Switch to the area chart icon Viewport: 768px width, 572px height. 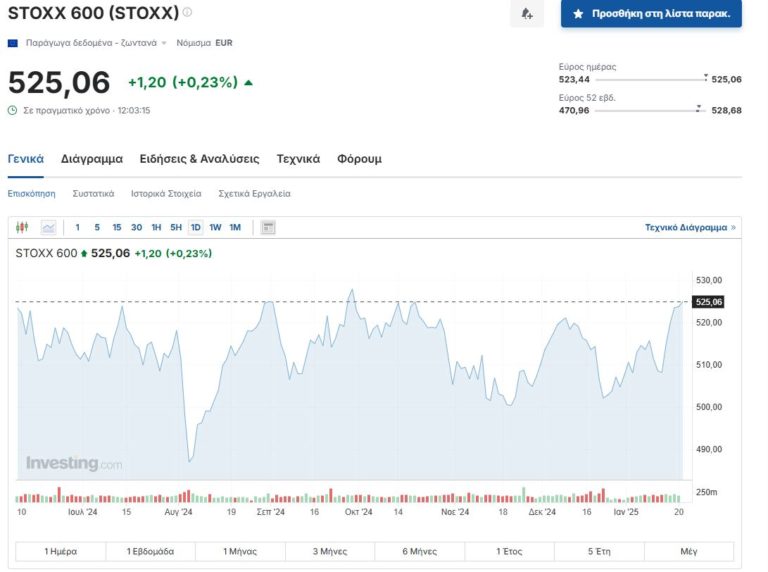[48, 228]
